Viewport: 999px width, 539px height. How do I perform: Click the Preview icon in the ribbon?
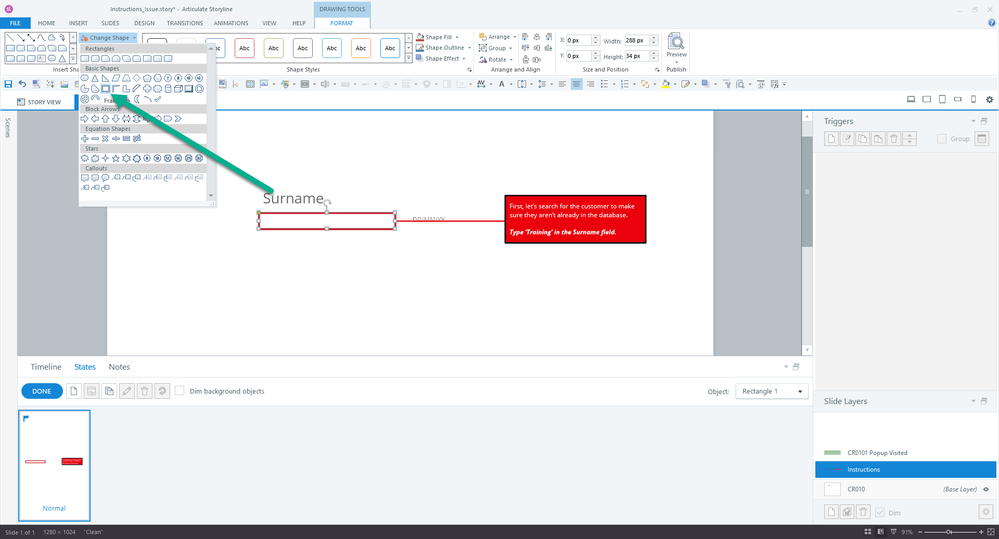click(x=677, y=45)
